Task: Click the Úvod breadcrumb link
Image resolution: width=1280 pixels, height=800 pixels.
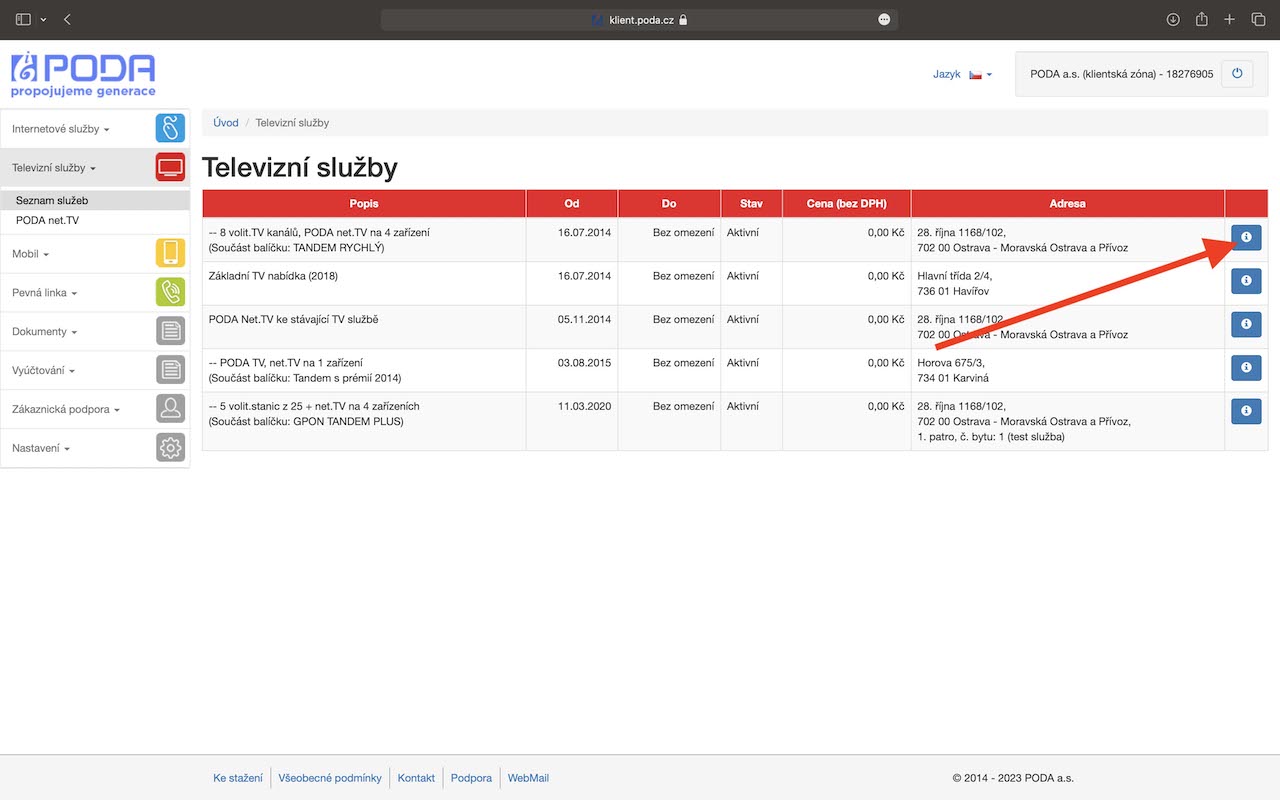Action: (x=226, y=123)
